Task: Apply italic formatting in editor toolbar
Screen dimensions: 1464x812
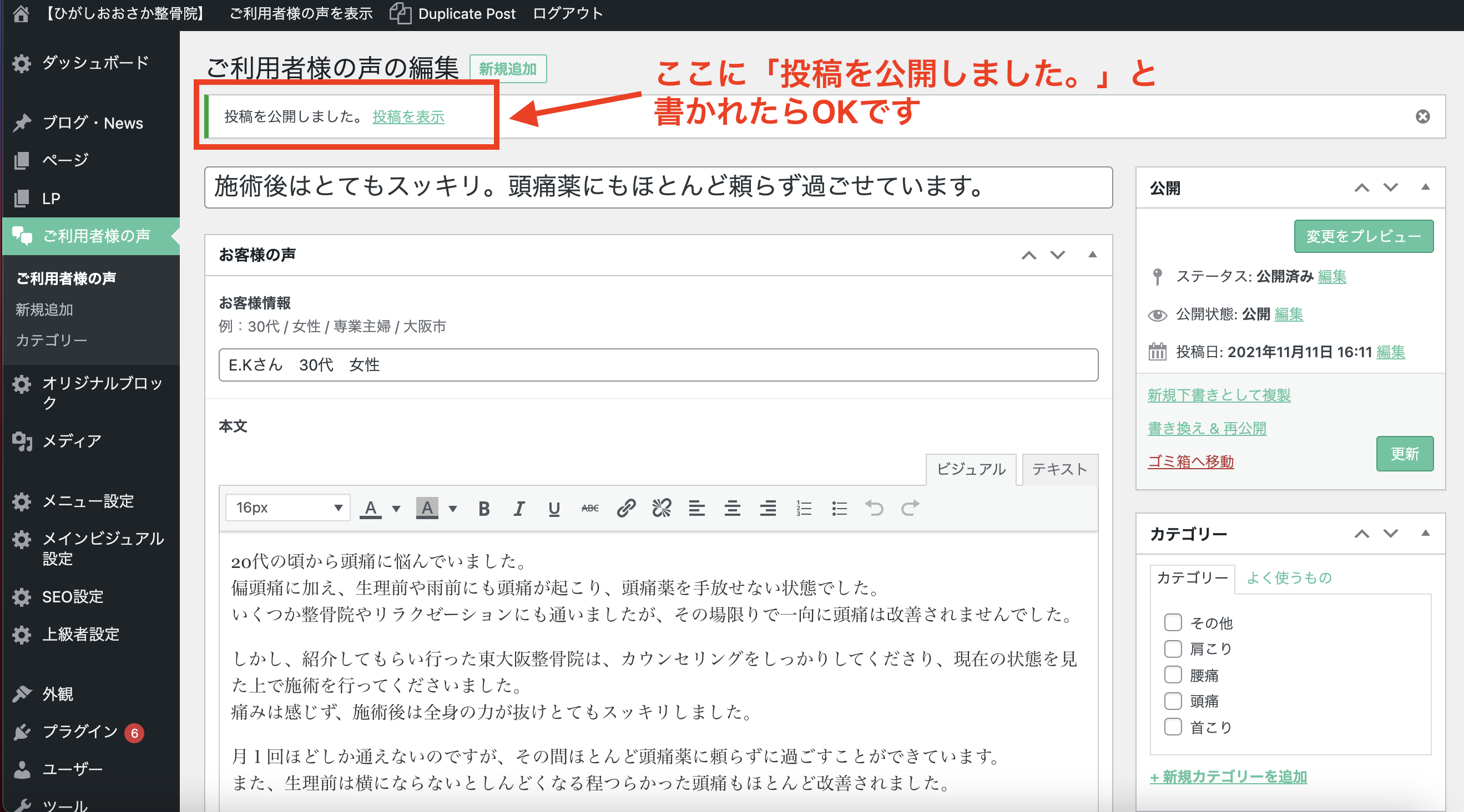Action: (519, 508)
